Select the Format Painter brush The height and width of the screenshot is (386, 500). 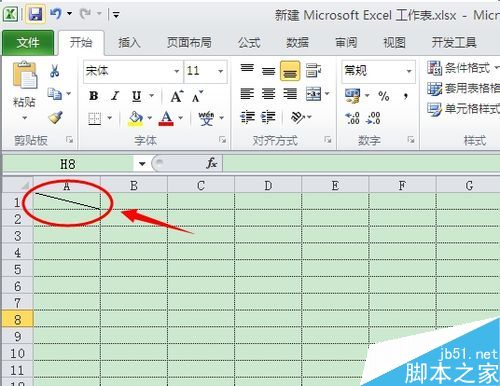tap(55, 117)
